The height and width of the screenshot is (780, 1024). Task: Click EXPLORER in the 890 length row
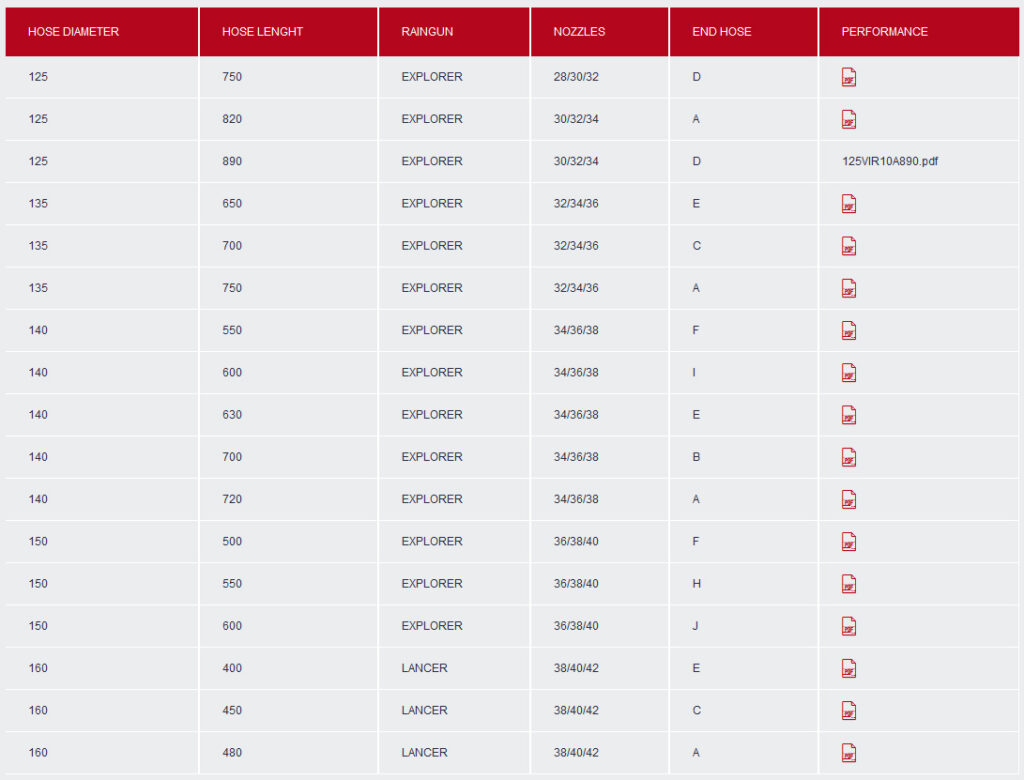coord(432,161)
